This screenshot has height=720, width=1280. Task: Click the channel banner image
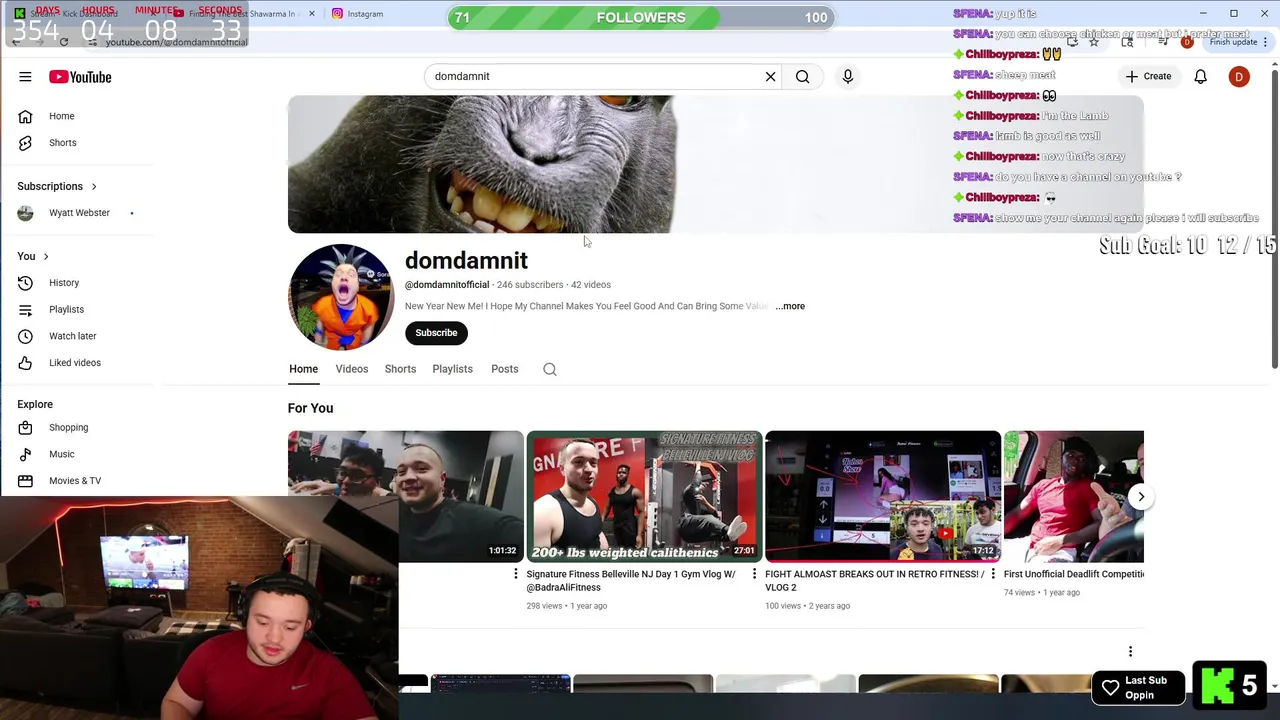click(x=715, y=165)
